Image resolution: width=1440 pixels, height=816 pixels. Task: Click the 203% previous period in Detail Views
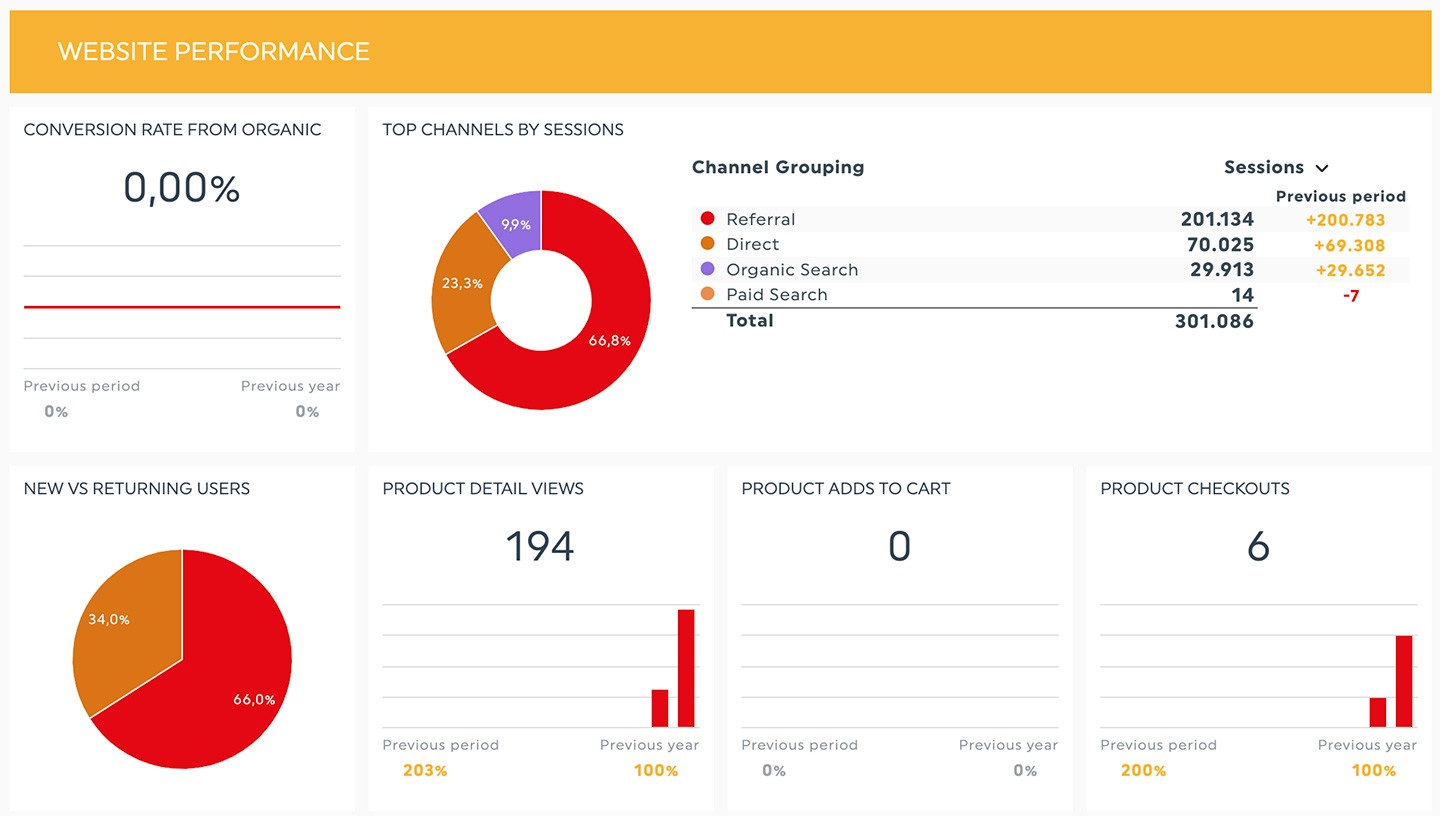click(425, 770)
